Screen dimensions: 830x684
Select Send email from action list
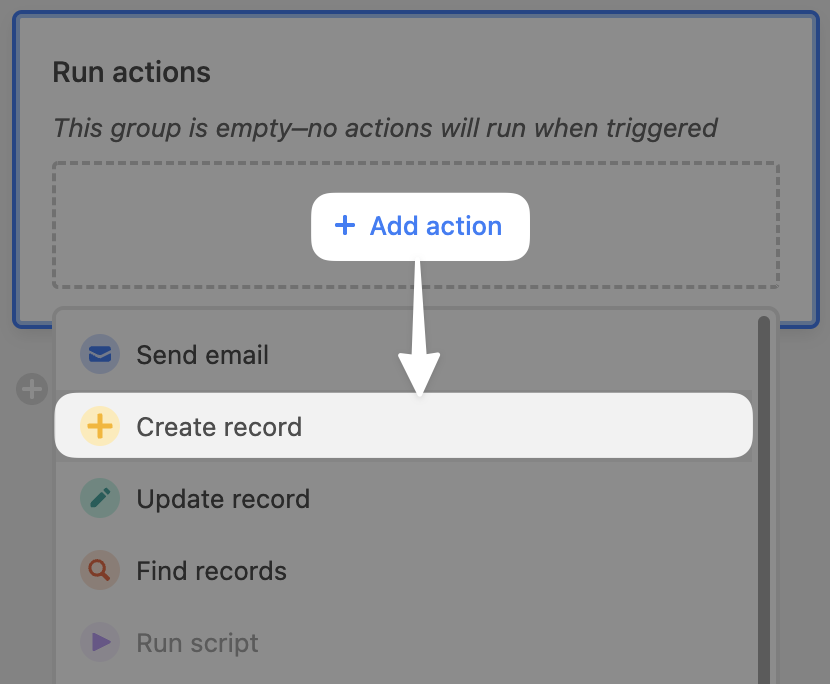(404, 354)
